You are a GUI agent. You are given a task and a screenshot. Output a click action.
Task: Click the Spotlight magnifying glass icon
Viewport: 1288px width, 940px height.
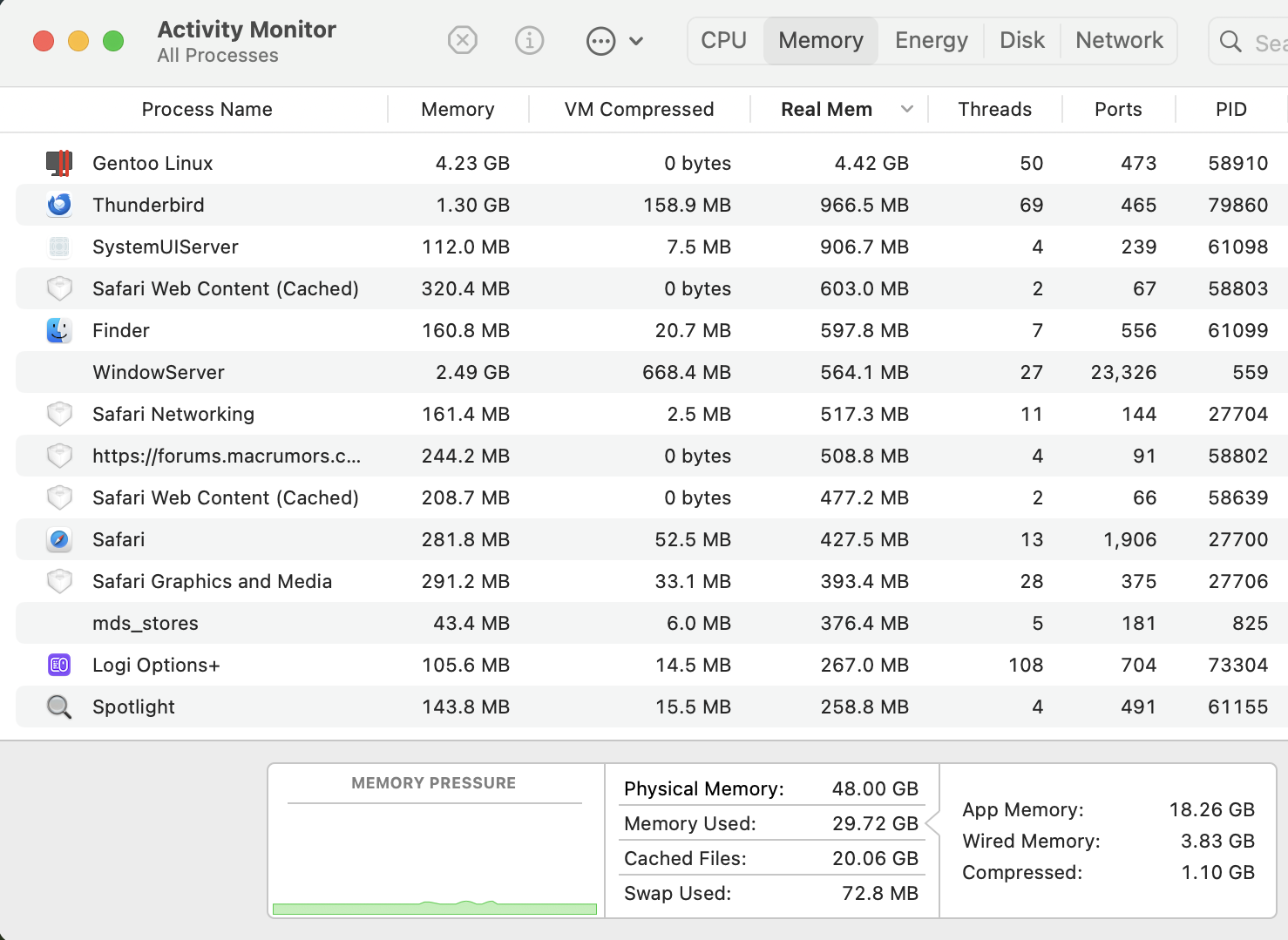[x=59, y=707]
